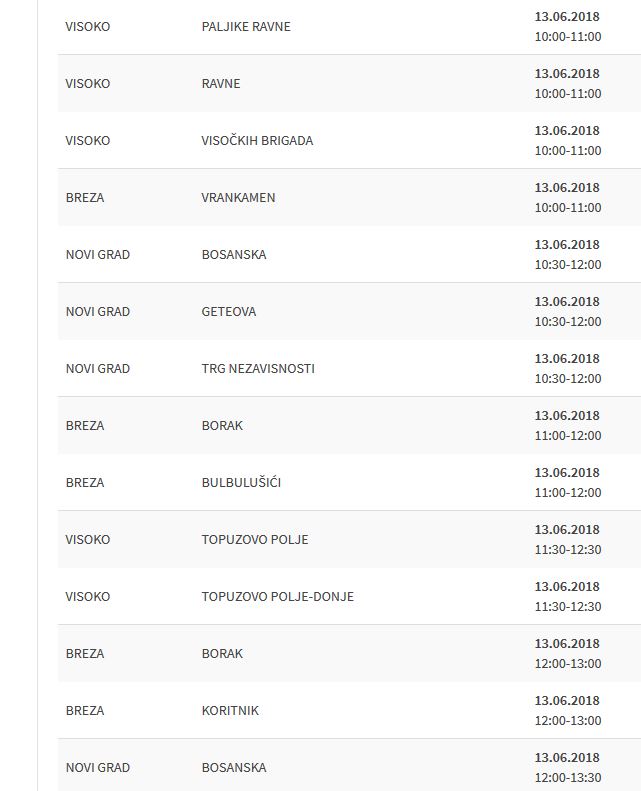Click the VISOČKIH BRIGADA row text
Viewport: 641px width, 791px height.
257,141
